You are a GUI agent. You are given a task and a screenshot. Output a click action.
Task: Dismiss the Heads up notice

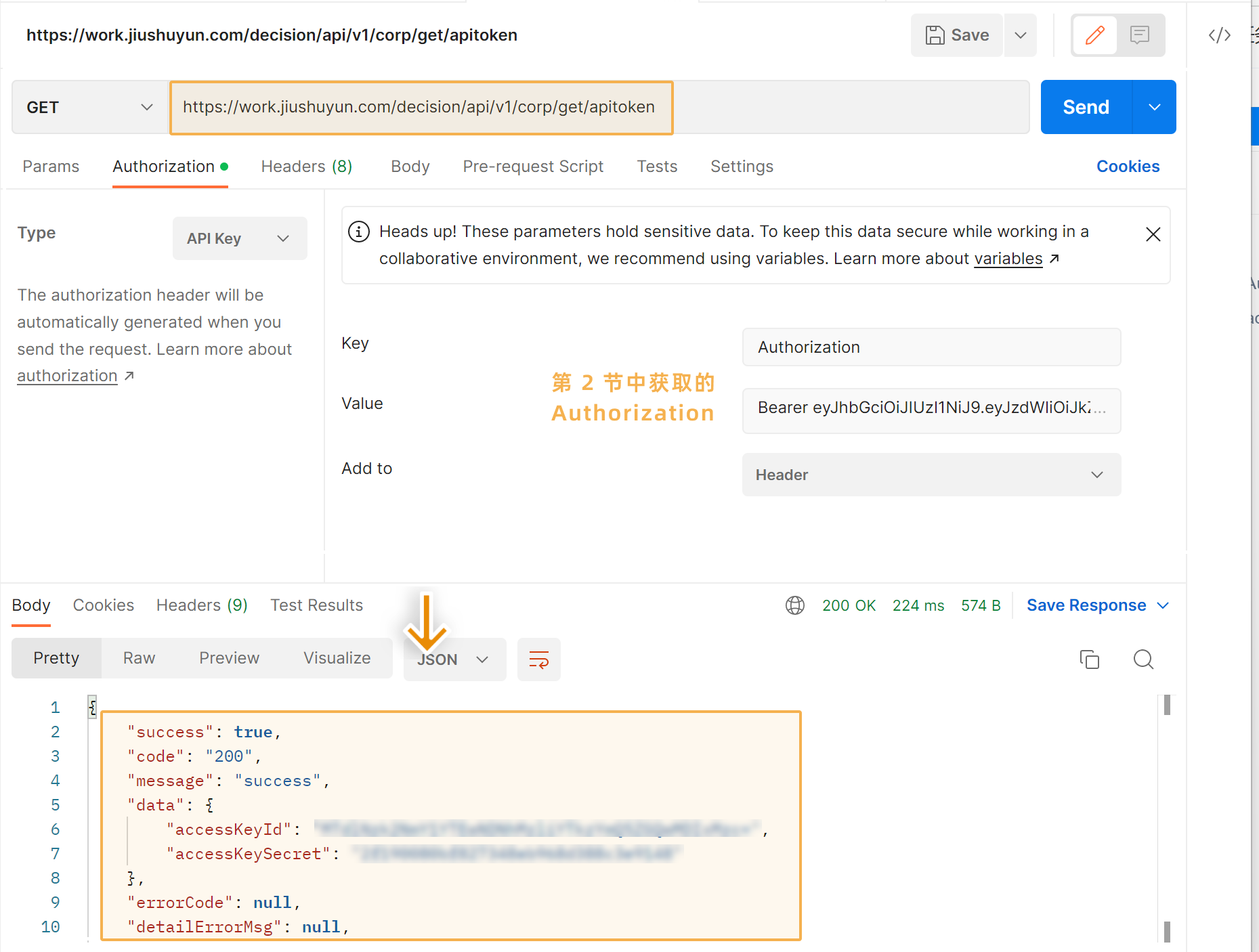[x=1153, y=234]
